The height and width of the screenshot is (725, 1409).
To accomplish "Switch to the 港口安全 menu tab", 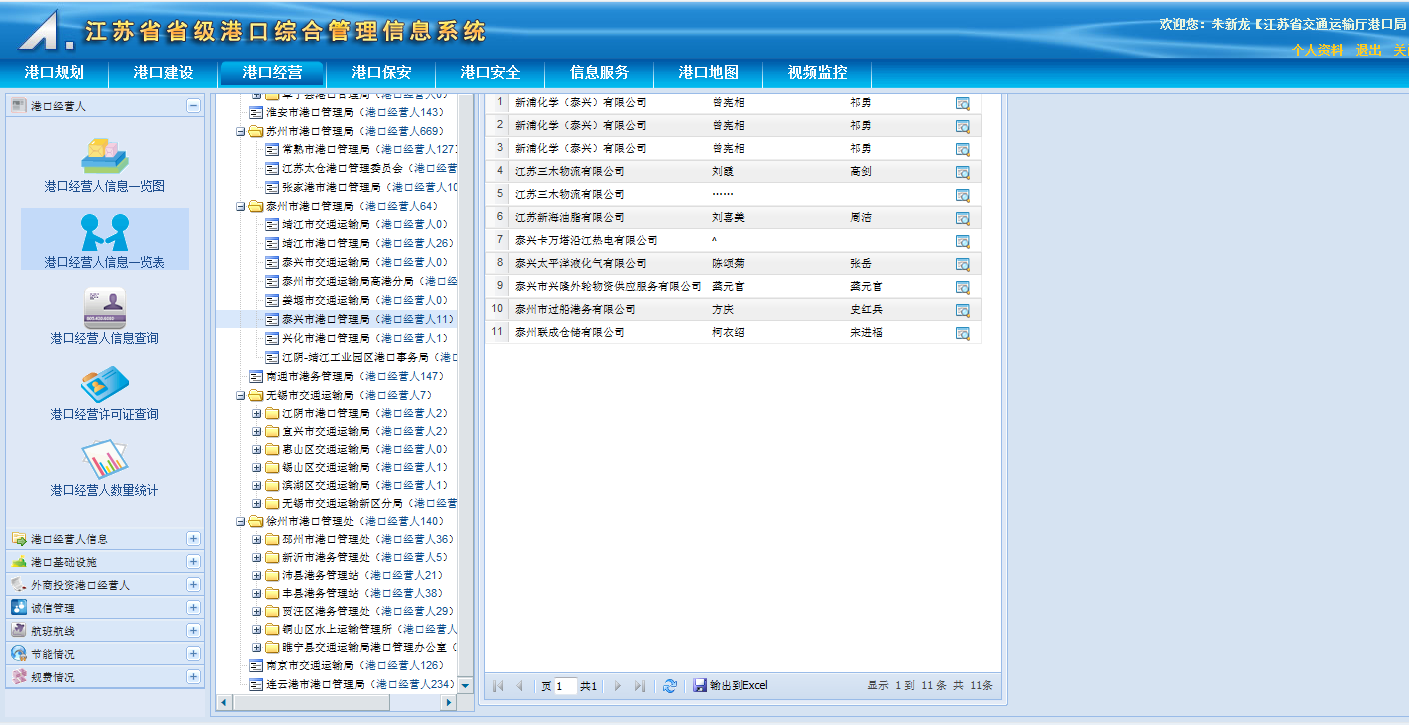I will point(490,73).
